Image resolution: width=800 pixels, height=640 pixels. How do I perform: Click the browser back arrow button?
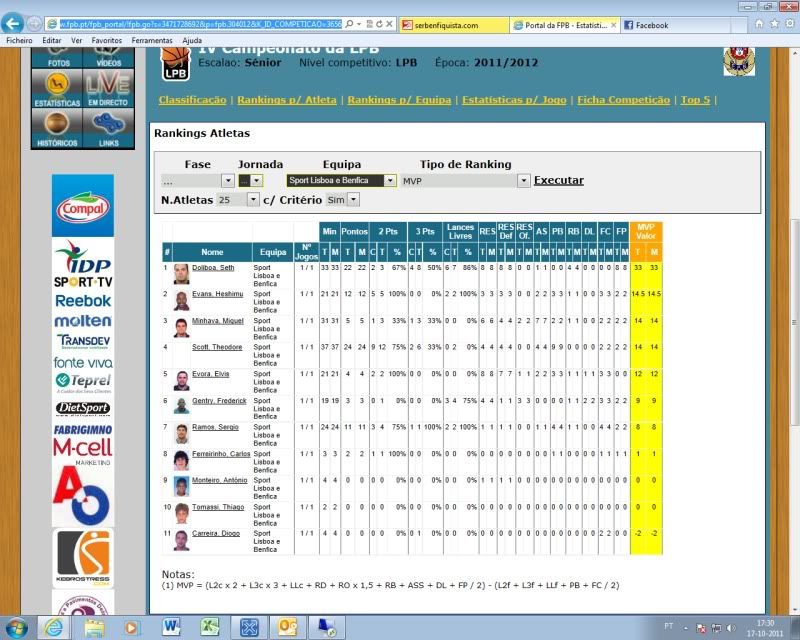pyautogui.click(x=13, y=23)
